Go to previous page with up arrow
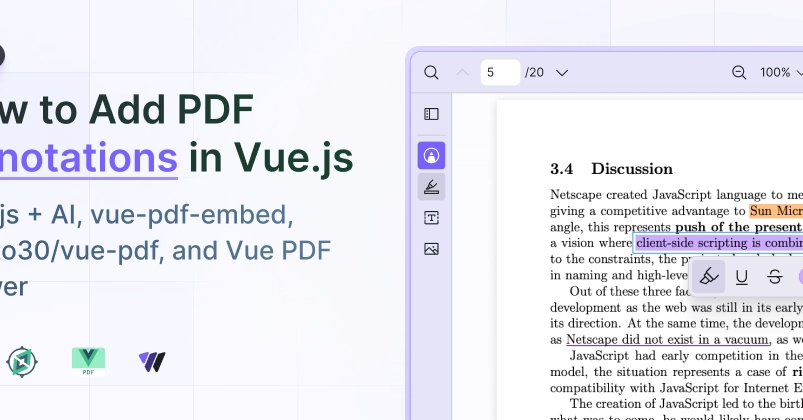 click(462, 73)
